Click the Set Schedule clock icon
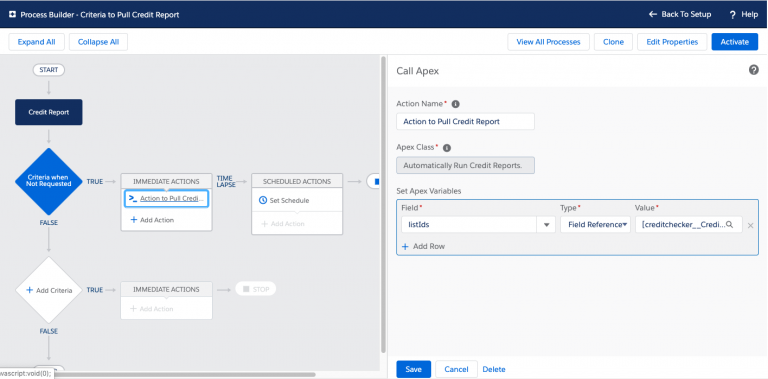Image resolution: width=768 pixels, height=379 pixels. (263, 200)
